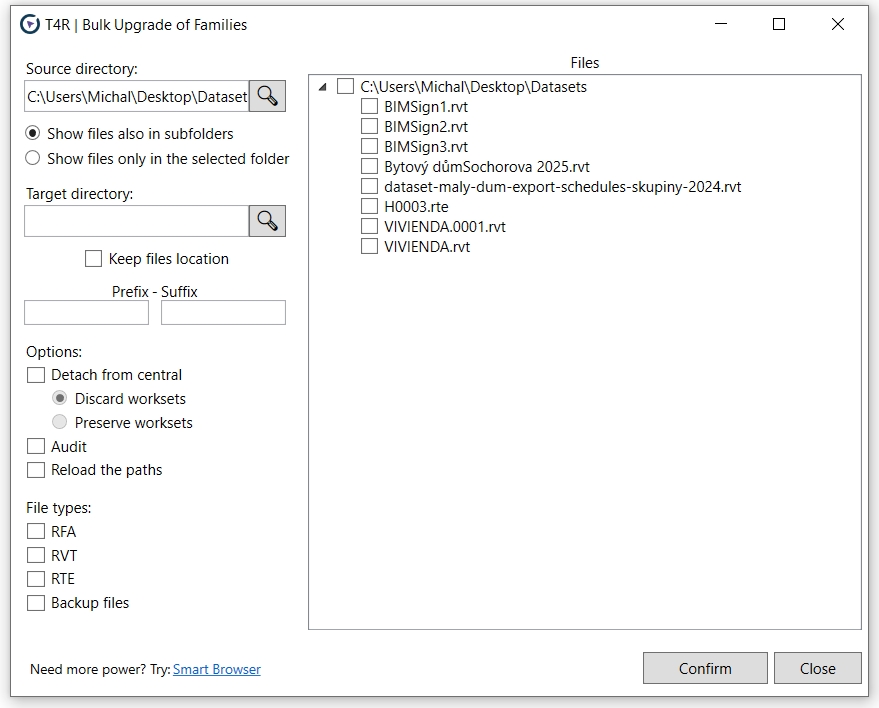The image size is (879, 708).
Task: Click into the Prefix input field
Action: pos(86,313)
